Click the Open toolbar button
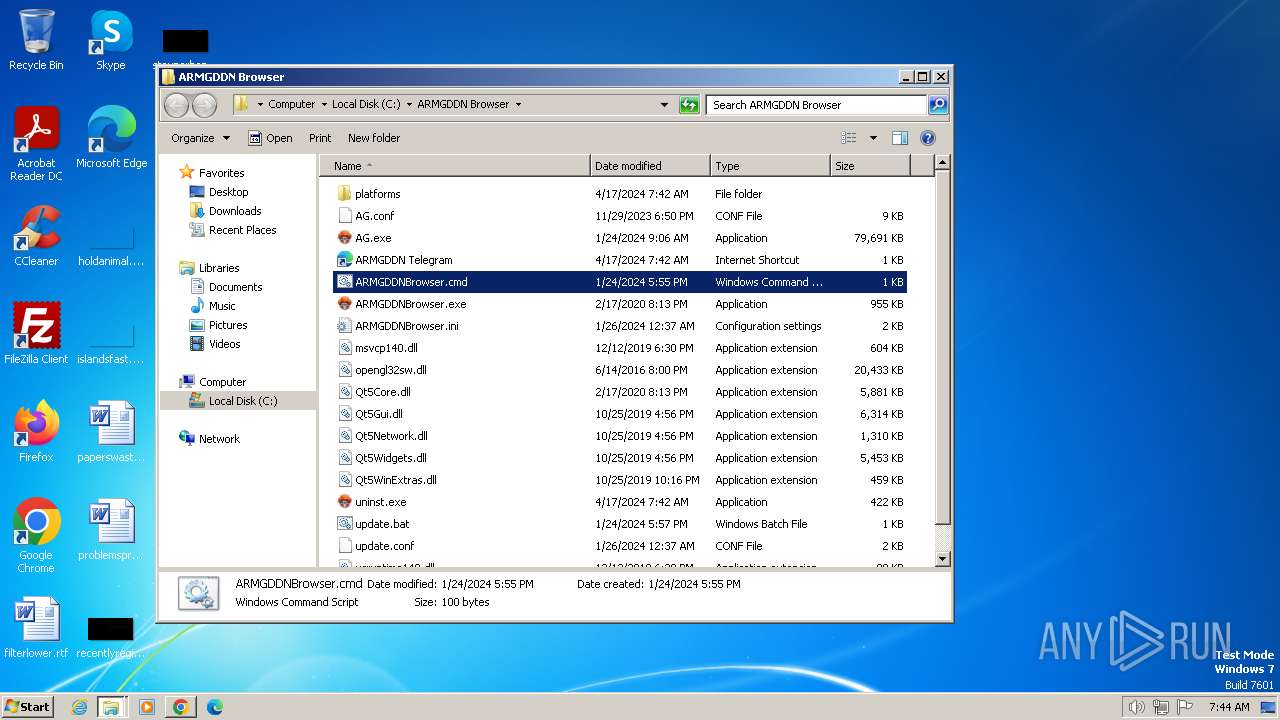Image resolution: width=1280 pixels, height=720 pixels. coord(270,138)
